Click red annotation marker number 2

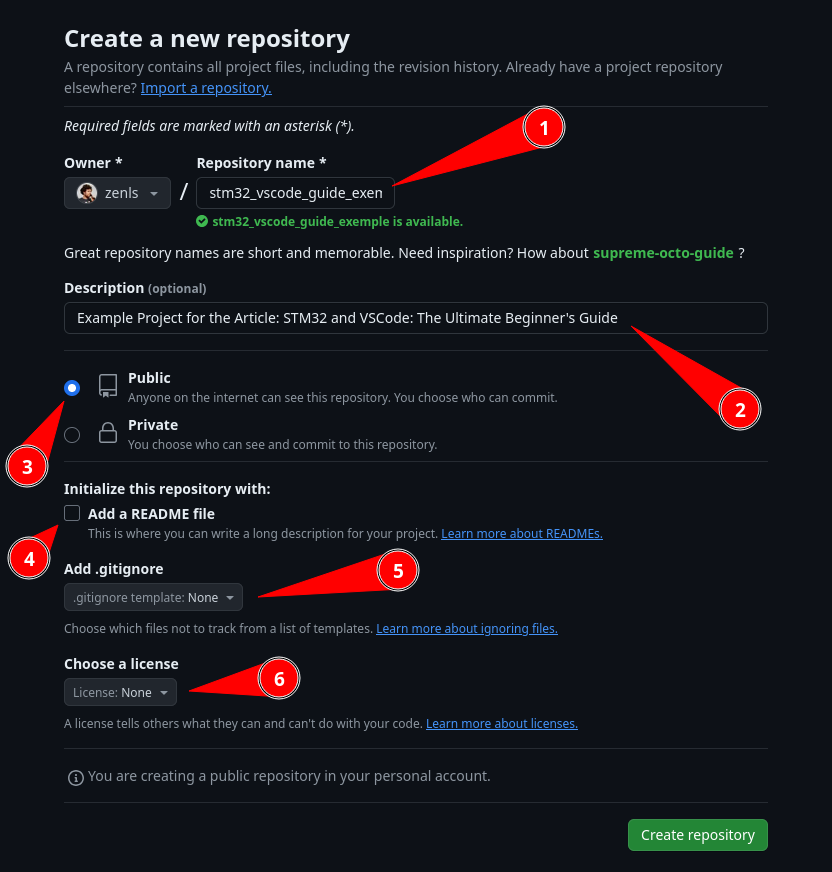coord(740,410)
